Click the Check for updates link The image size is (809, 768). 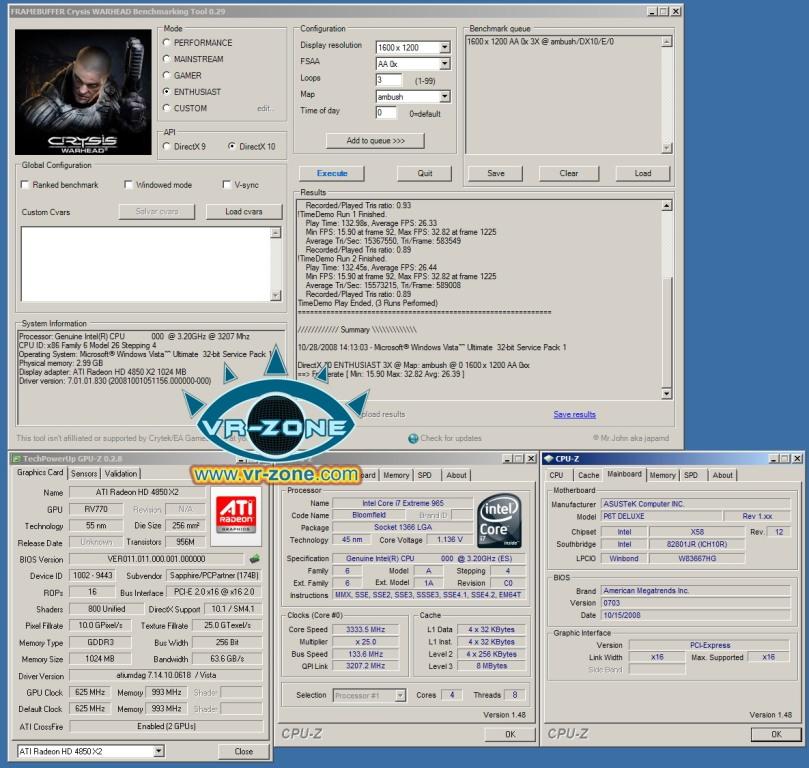[x=451, y=438]
